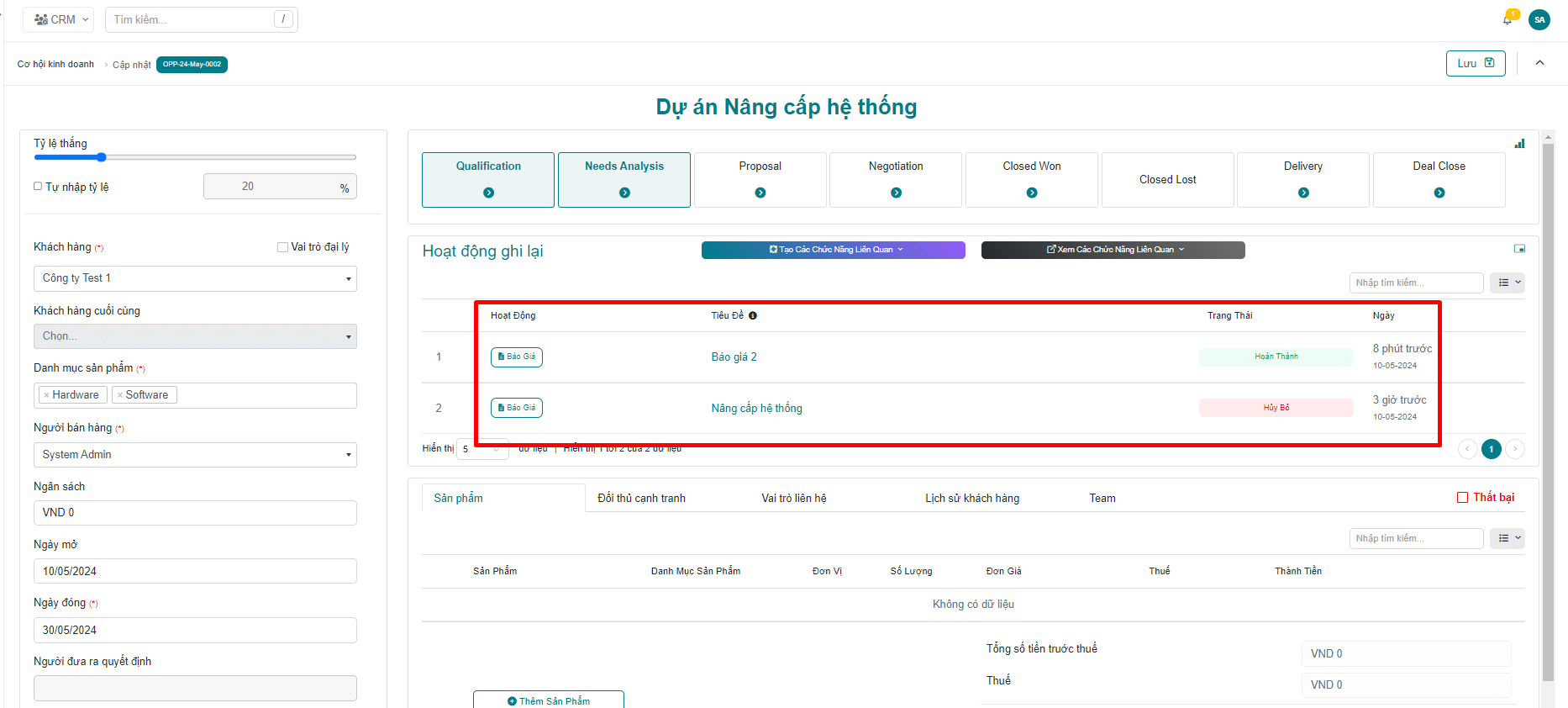Open the Báo giá 2 activity link
The image size is (1568, 708).
(734, 357)
